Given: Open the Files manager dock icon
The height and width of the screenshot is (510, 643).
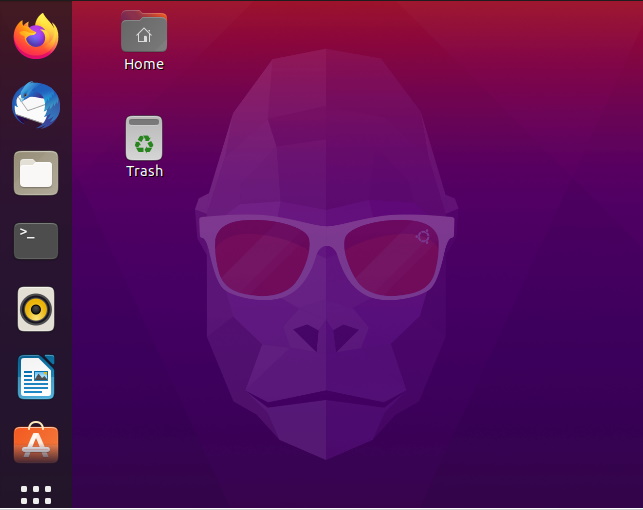Looking at the screenshot, I should pyautogui.click(x=36, y=173).
